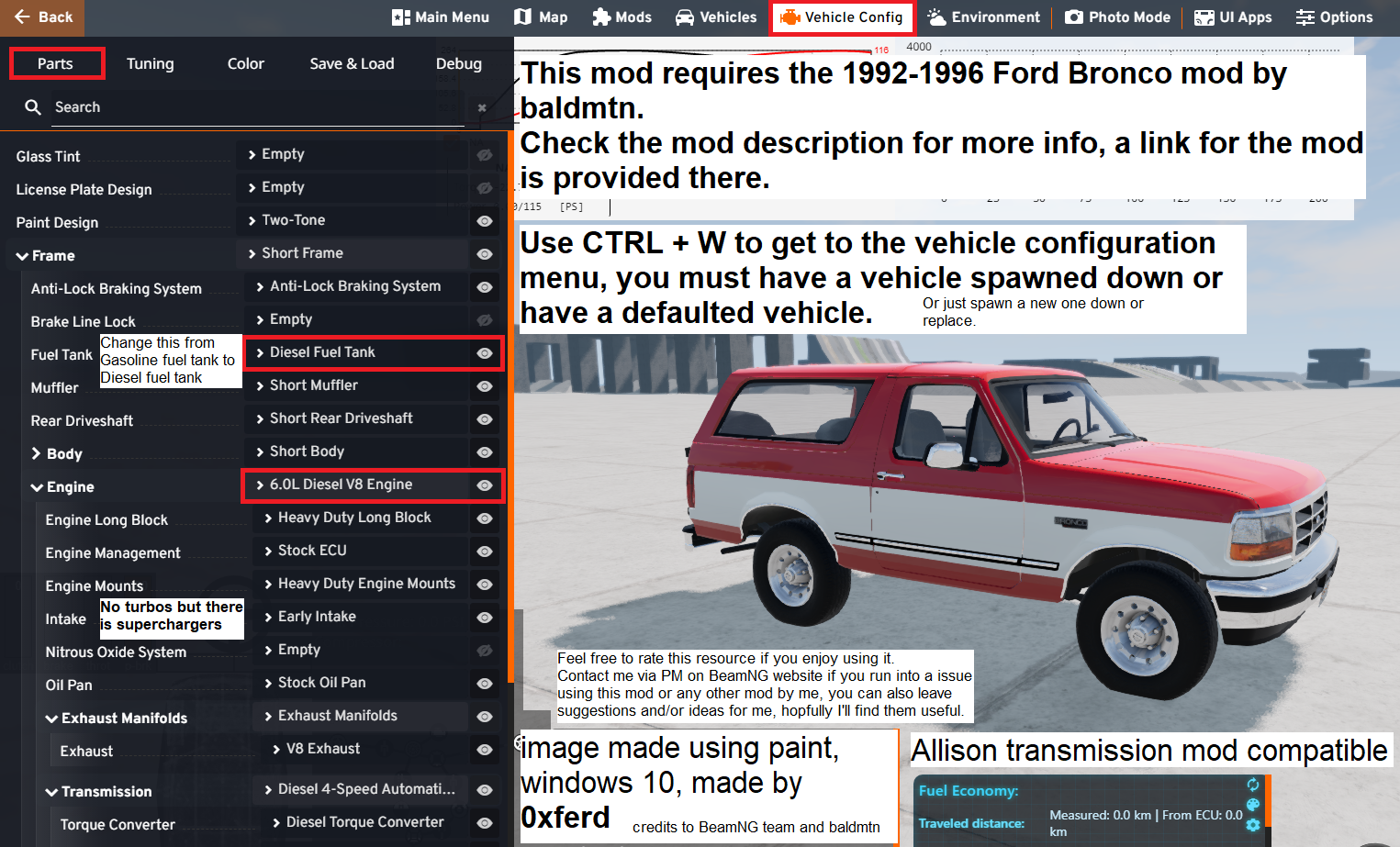The image size is (1400, 847).
Task: Switch to the Debug tab
Action: [458, 63]
